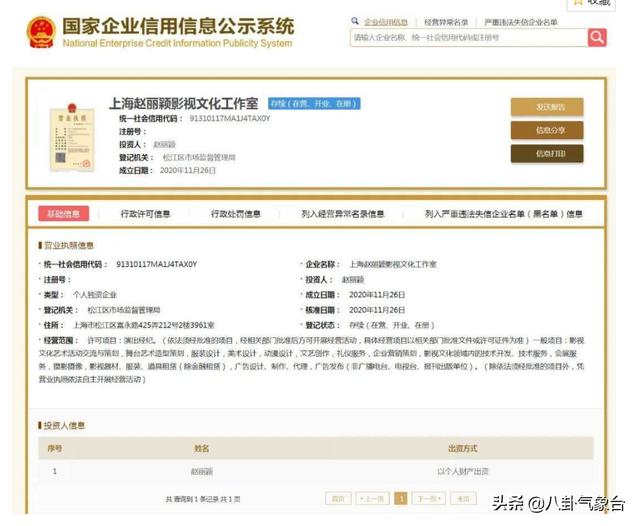640x526 pixels.
Task: Click the 信息打印 button
Action: [x=547, y=153]
